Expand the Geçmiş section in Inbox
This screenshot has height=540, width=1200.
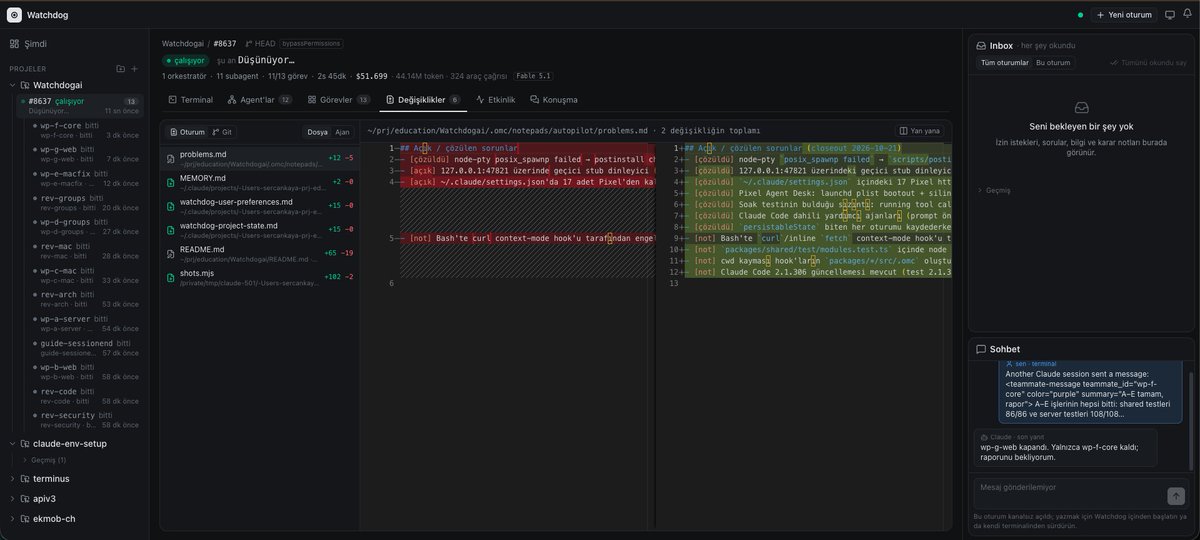click(x=995, y=190)
